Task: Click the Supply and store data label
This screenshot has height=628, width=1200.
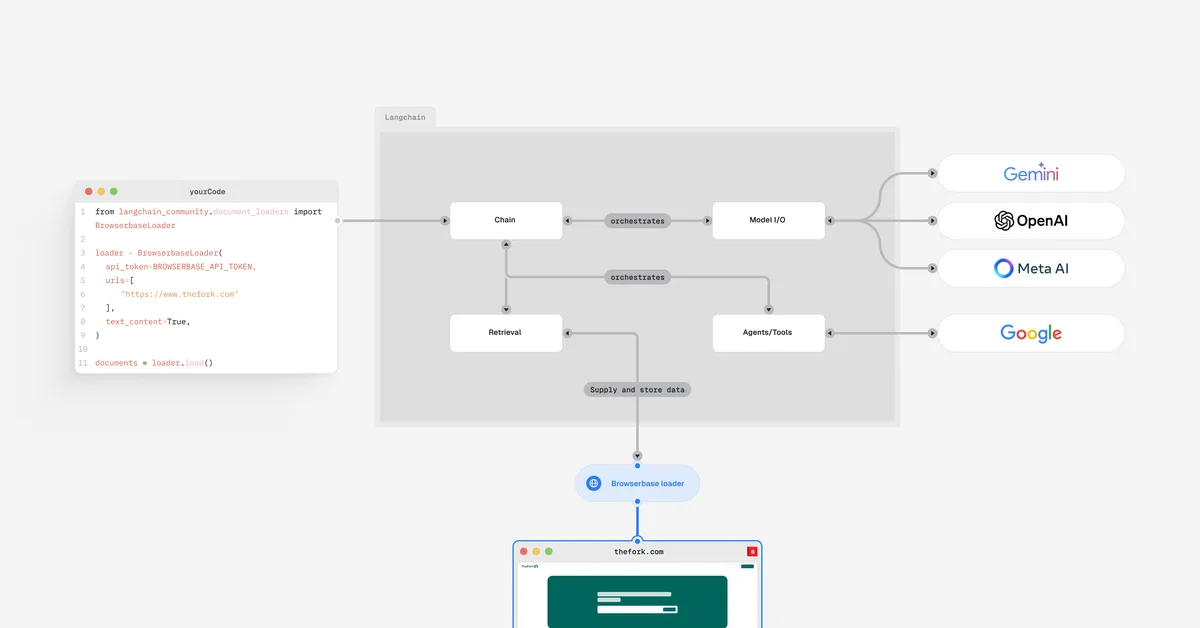Action: point(637,389)
